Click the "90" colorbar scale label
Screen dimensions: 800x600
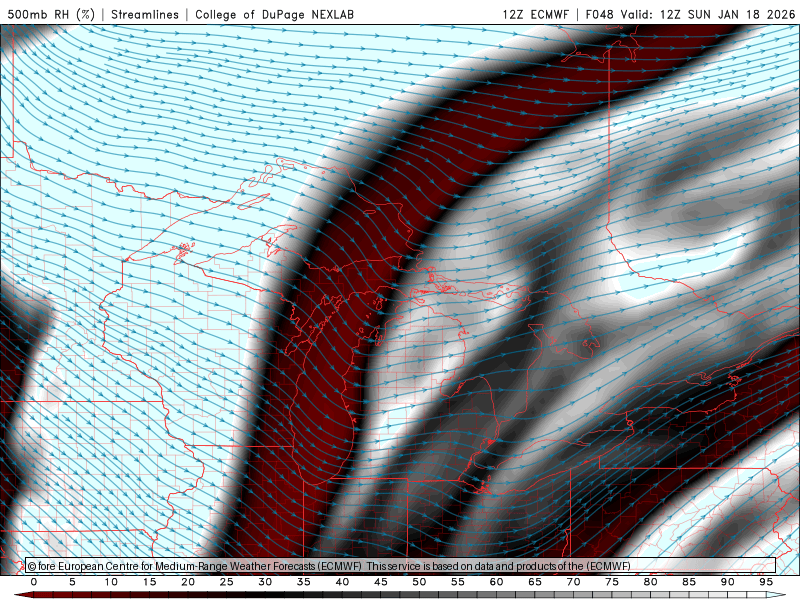(x=727, y=582)
